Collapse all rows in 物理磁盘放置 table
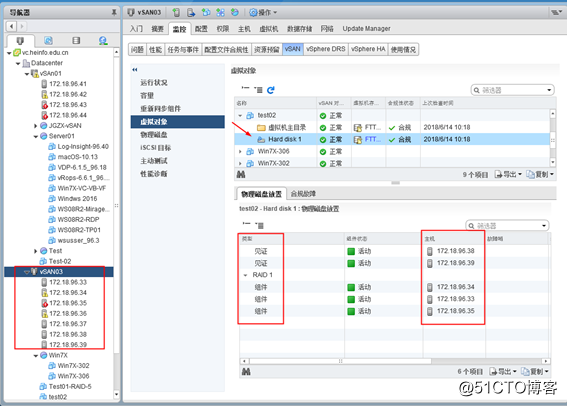This screenshot has width=567, height=406. point(247,225)
